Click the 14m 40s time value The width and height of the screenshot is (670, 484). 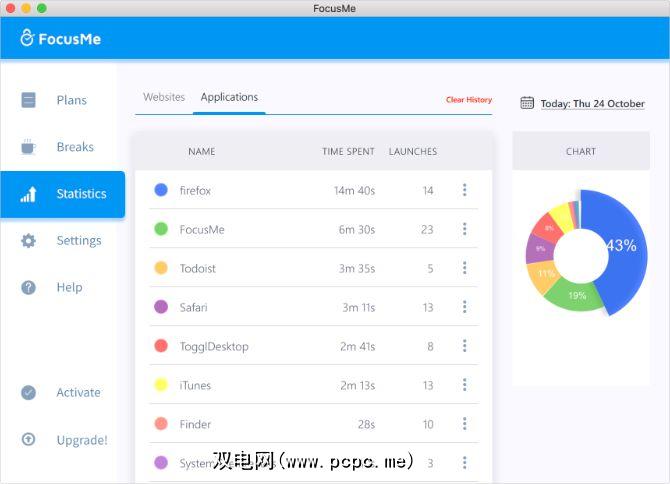(354, 191)
